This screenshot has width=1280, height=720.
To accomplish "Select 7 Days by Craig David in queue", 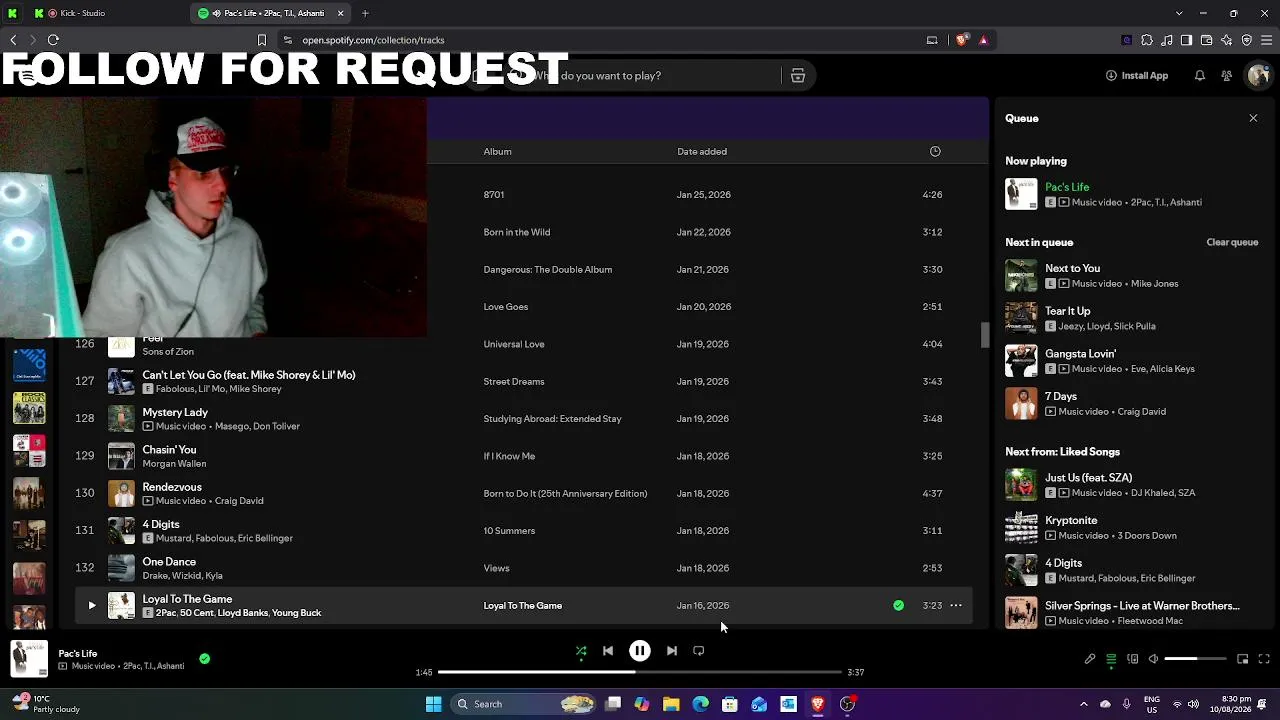I will [x=1133, y=404].
